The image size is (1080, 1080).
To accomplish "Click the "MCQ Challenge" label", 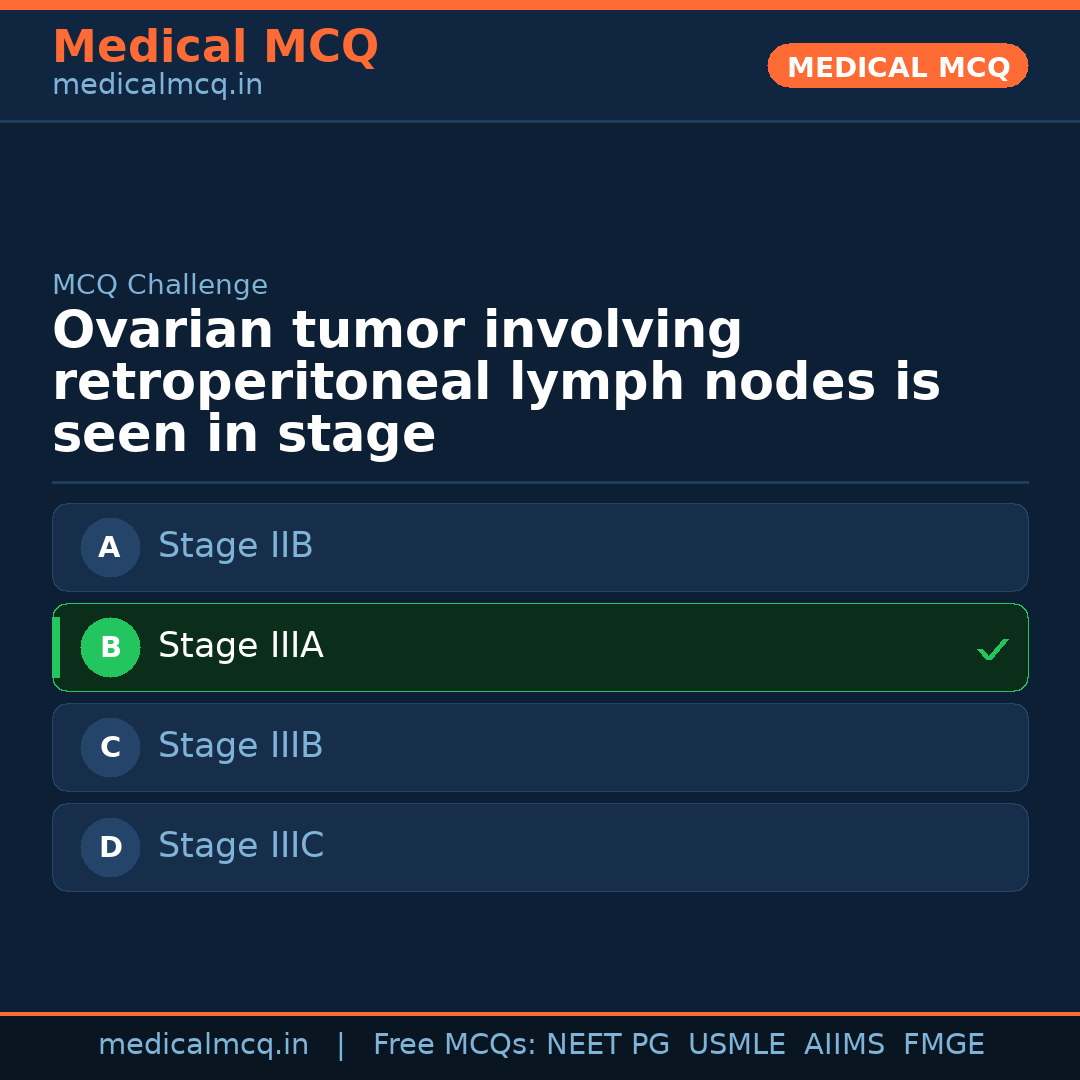I will 160,285.
